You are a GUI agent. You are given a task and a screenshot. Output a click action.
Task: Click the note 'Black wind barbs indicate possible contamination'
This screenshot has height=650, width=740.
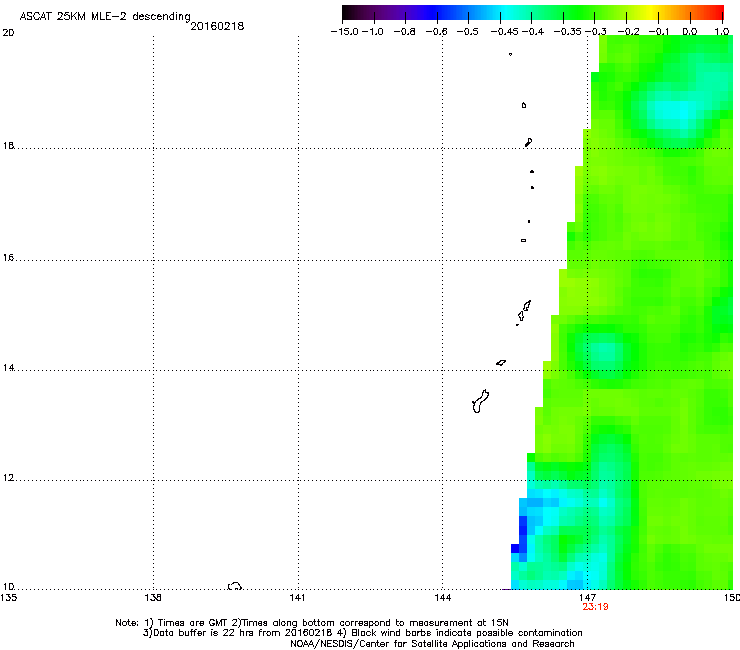466,633
